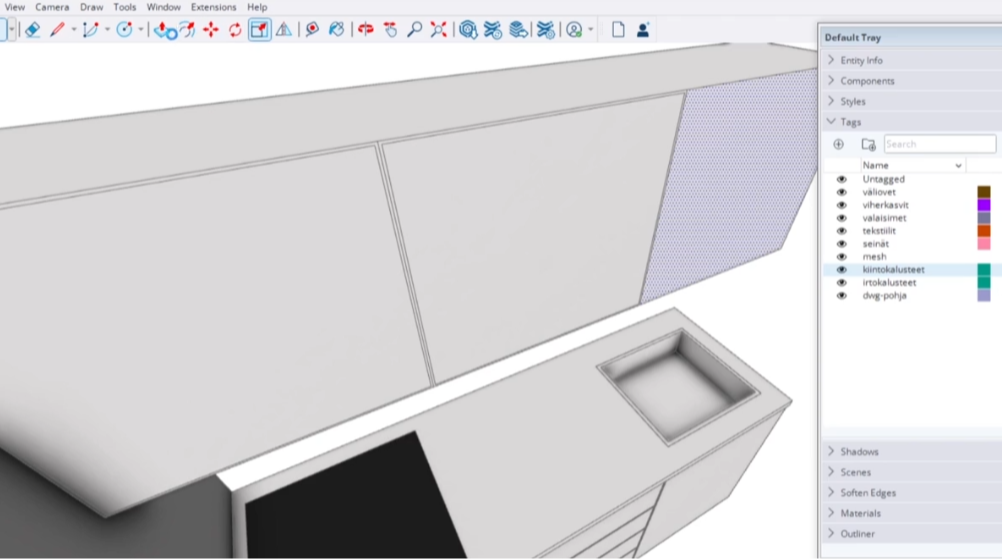Toggle kiintokalusteet visibility eye
Viewport: 1002px width, 559px height.
[x=842, y=270]
